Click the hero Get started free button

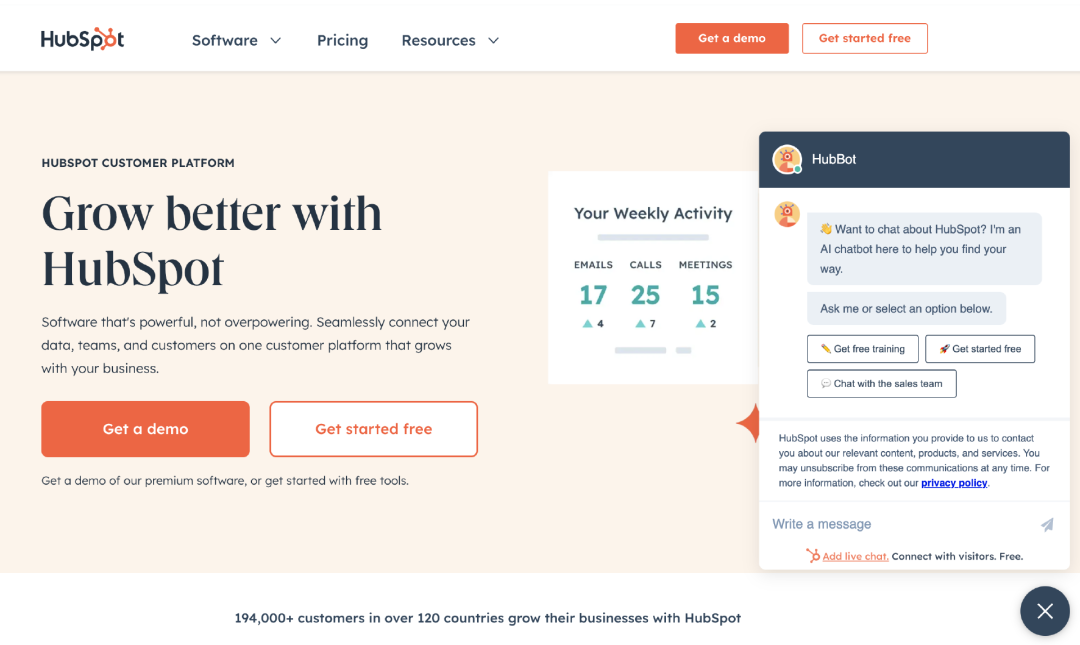pos(373,429)
